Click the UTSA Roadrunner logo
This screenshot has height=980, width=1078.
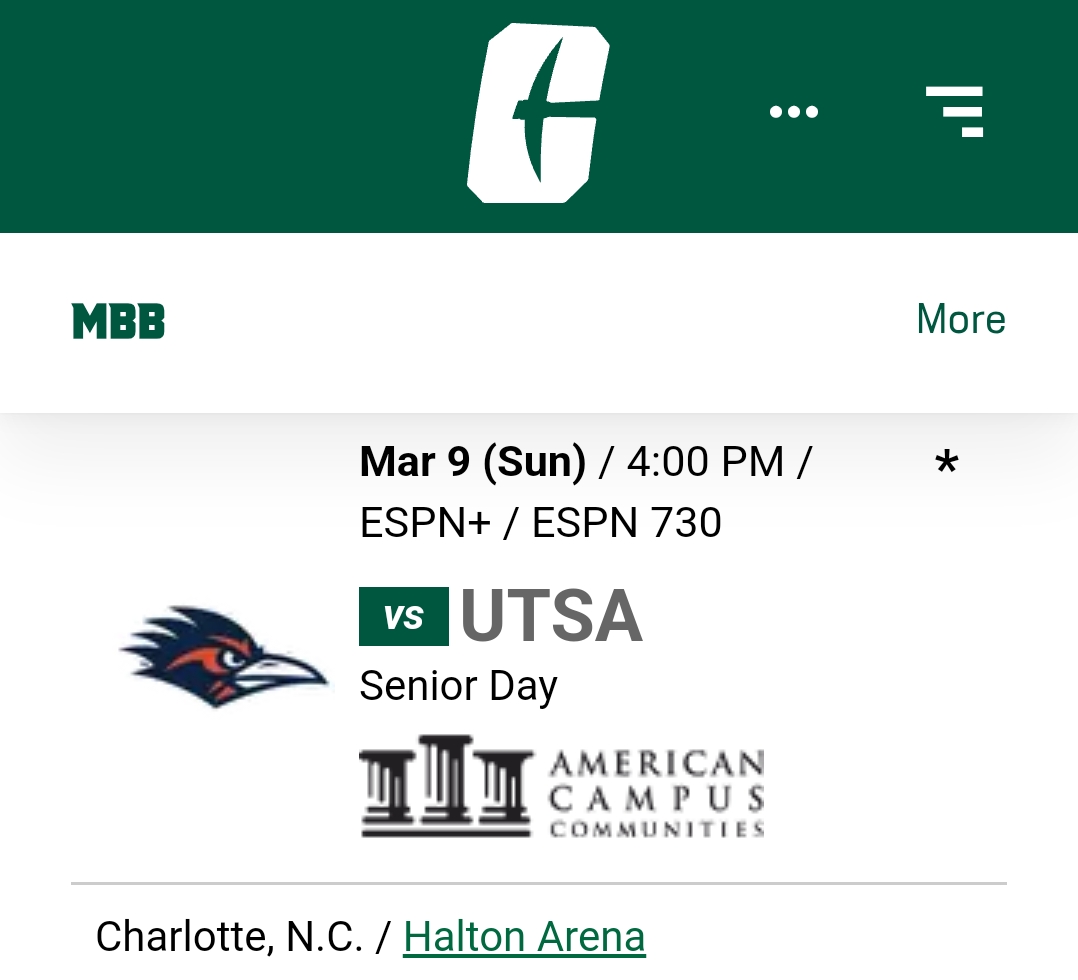(x=223, y=656)
